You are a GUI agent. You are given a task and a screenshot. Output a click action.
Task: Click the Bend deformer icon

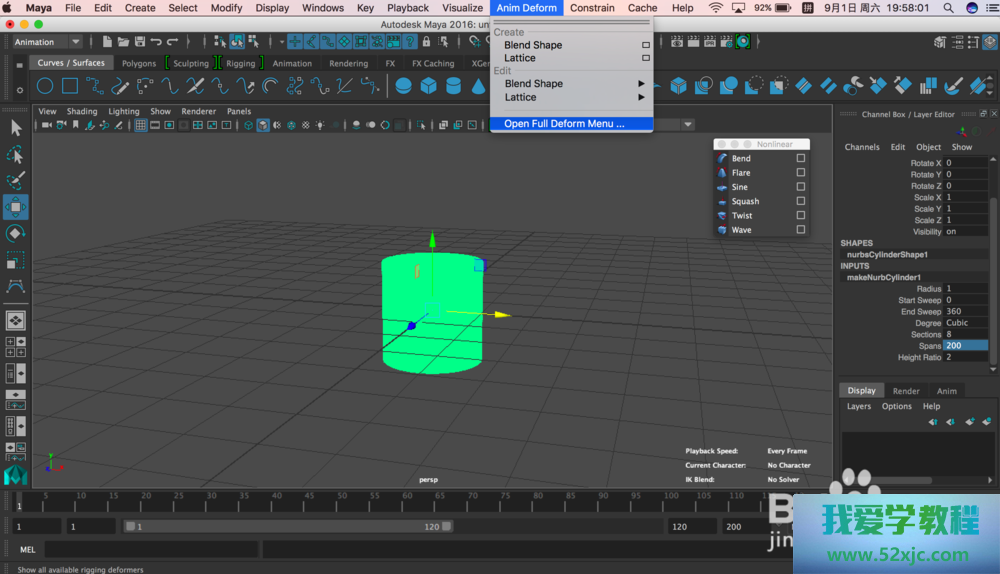click(x=722, y=158)
